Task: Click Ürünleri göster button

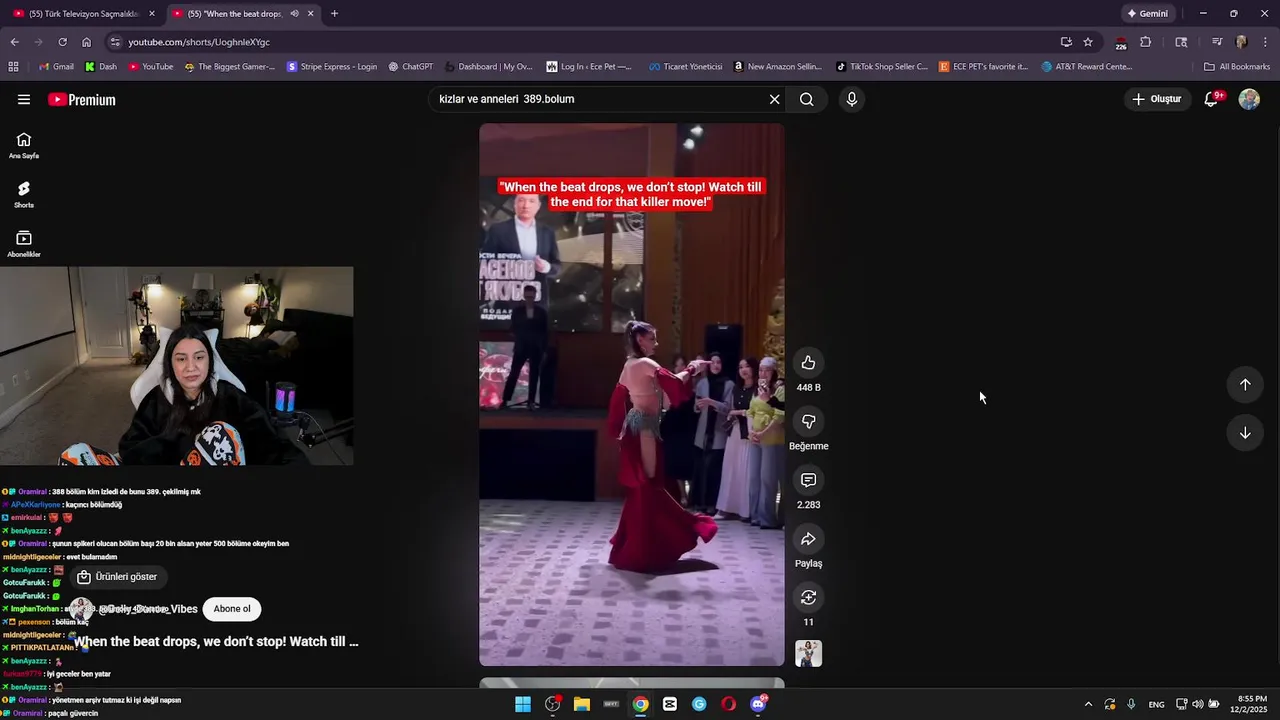Action: 118,577
